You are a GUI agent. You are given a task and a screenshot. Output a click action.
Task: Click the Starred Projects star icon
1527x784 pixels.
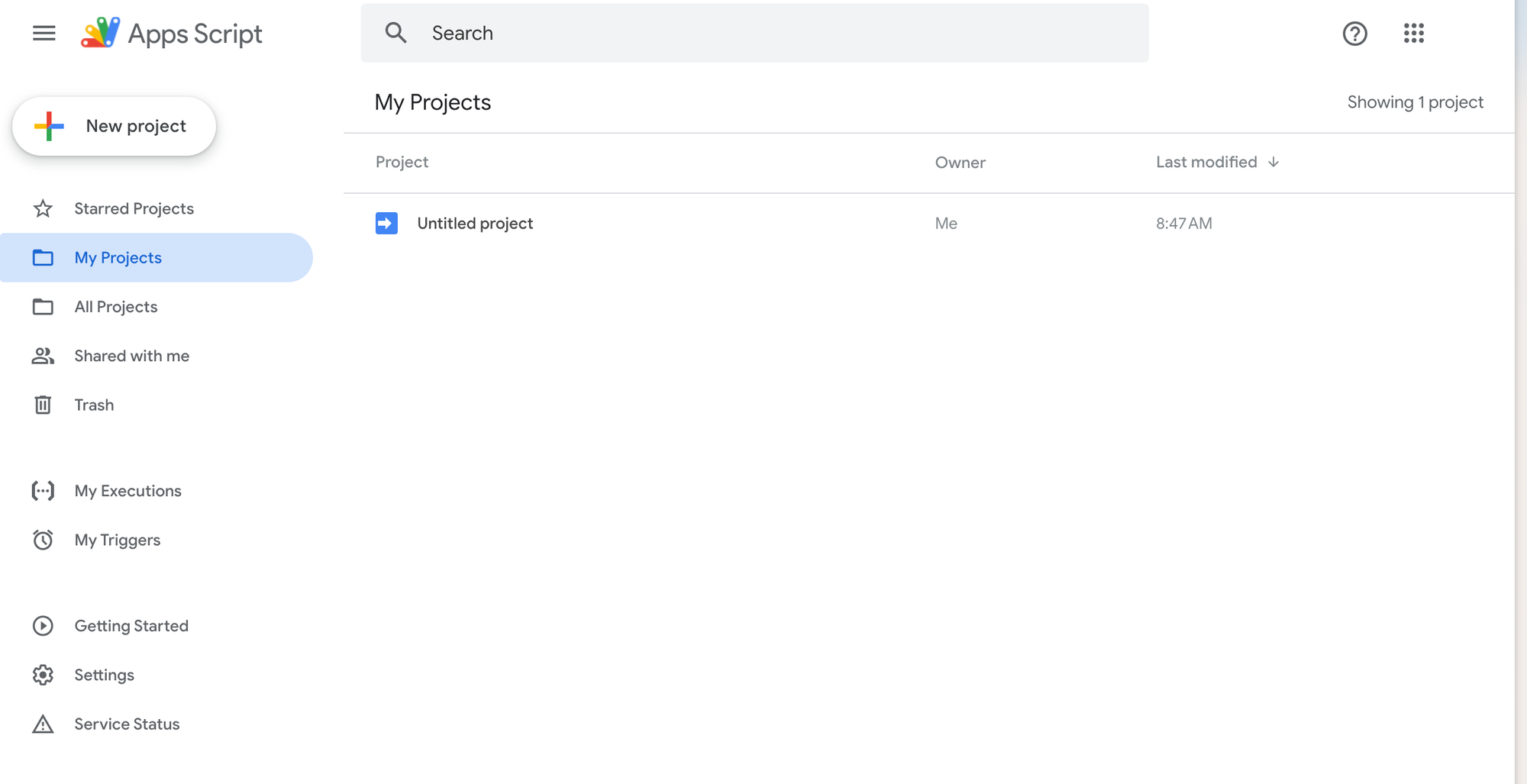(43, 208)
